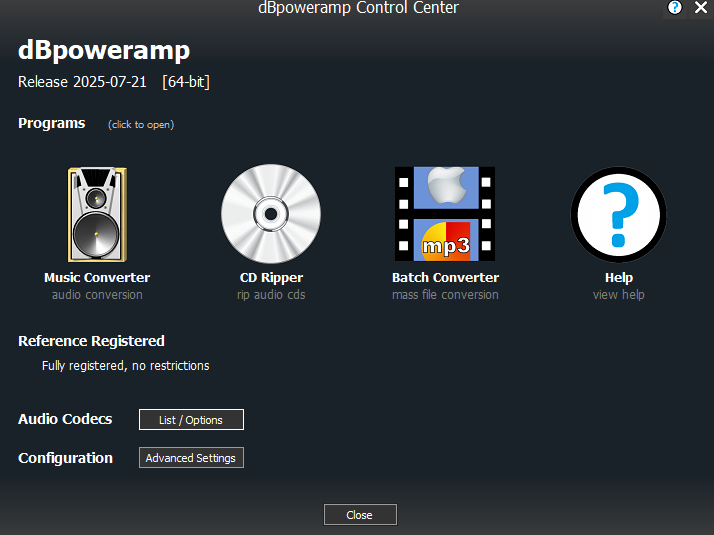Click the 'Reference Registered' heading
Screen dimensions: 714x535
[x=91, y=341]
